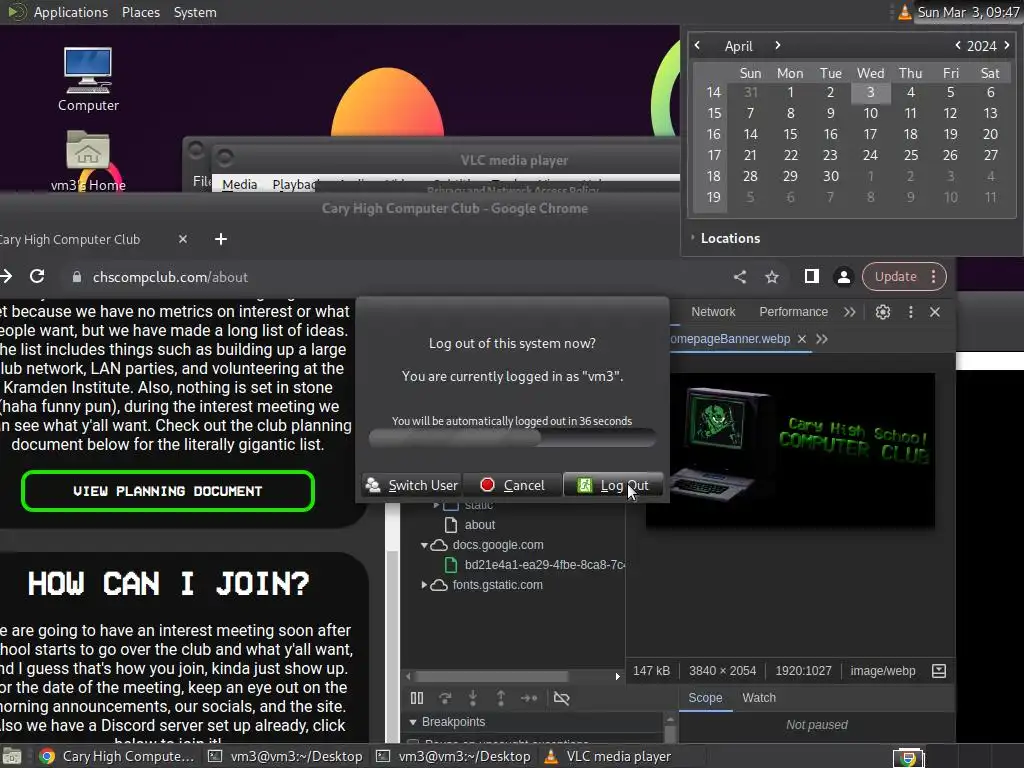The image size is (1024, 768).
Task: Click step over debugger icon
Action: (445, 698)
